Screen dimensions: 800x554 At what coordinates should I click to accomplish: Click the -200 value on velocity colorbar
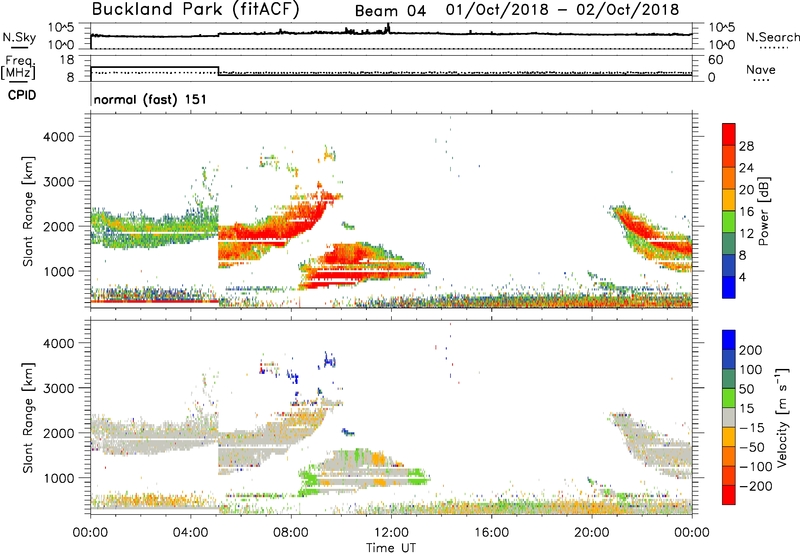coord(756,486)
